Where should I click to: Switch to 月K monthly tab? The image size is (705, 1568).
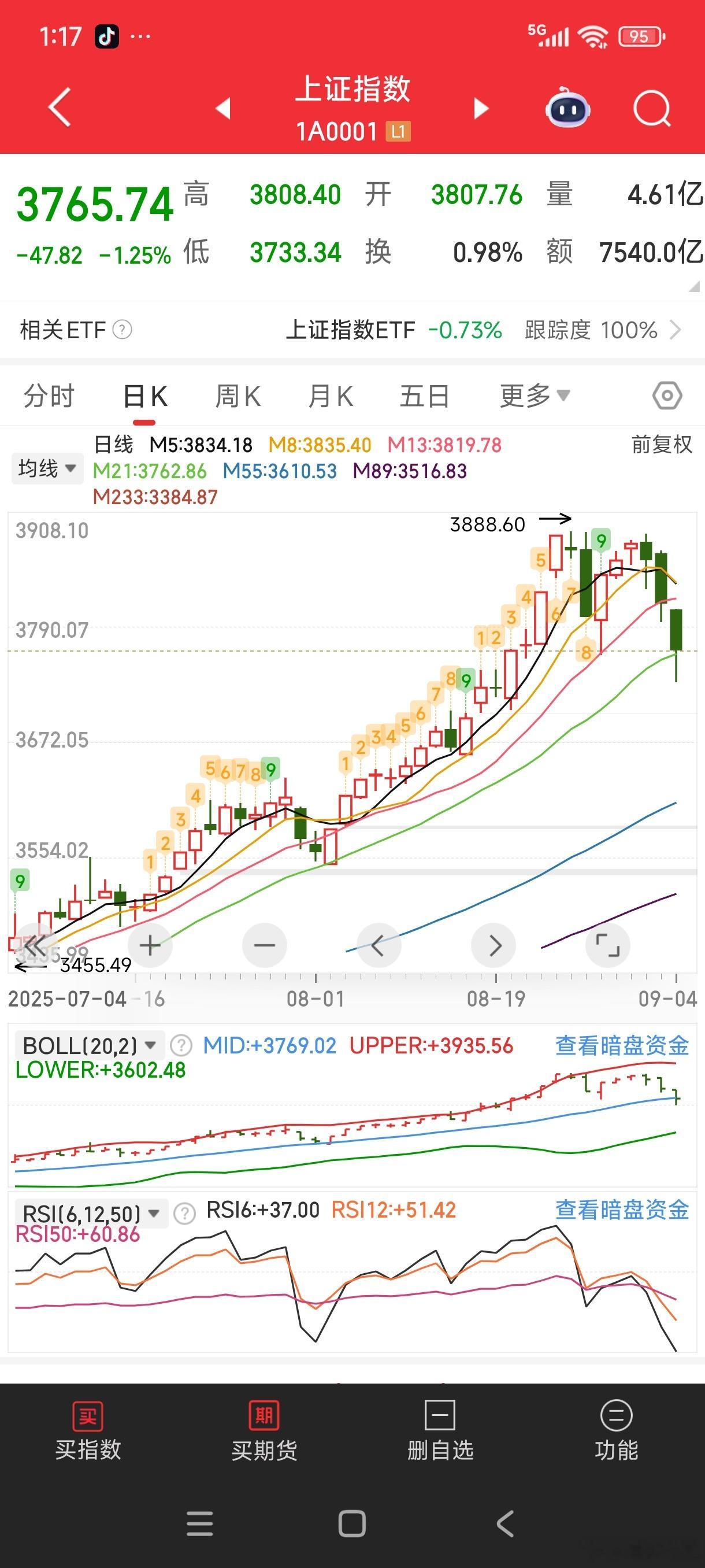click(331, 395)
